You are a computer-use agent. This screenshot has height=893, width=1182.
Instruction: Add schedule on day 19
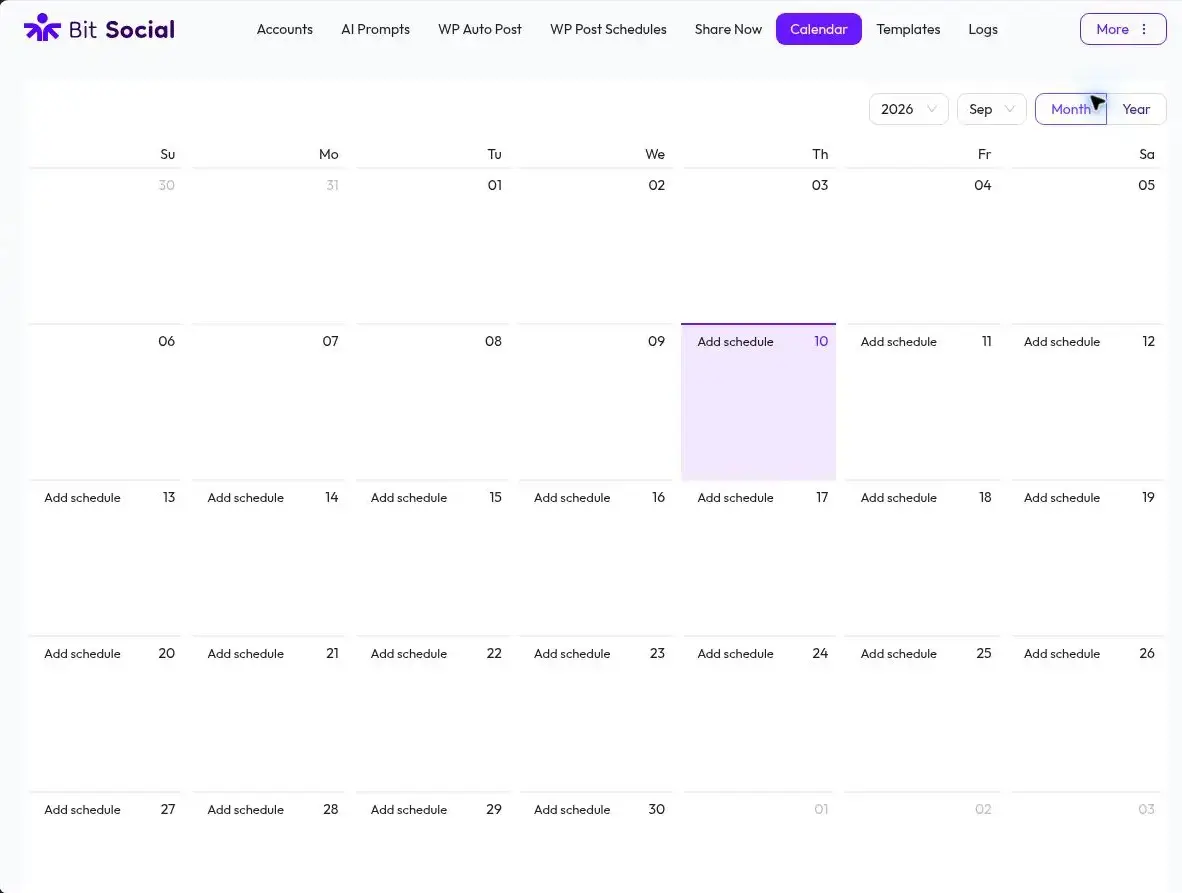click(1061, 497)
